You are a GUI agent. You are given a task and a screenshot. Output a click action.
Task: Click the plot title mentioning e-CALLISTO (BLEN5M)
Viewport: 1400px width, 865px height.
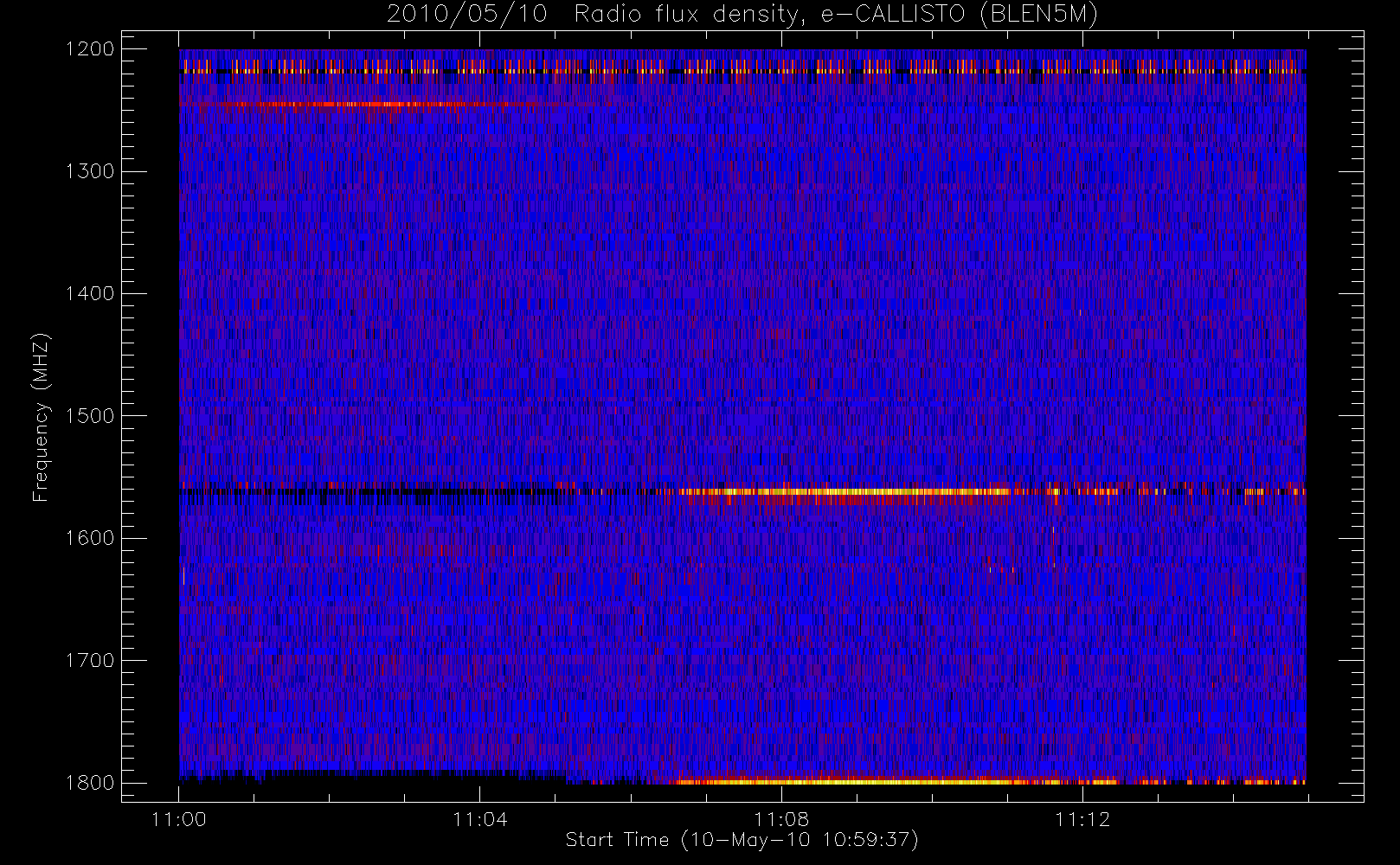pos(742,15)
